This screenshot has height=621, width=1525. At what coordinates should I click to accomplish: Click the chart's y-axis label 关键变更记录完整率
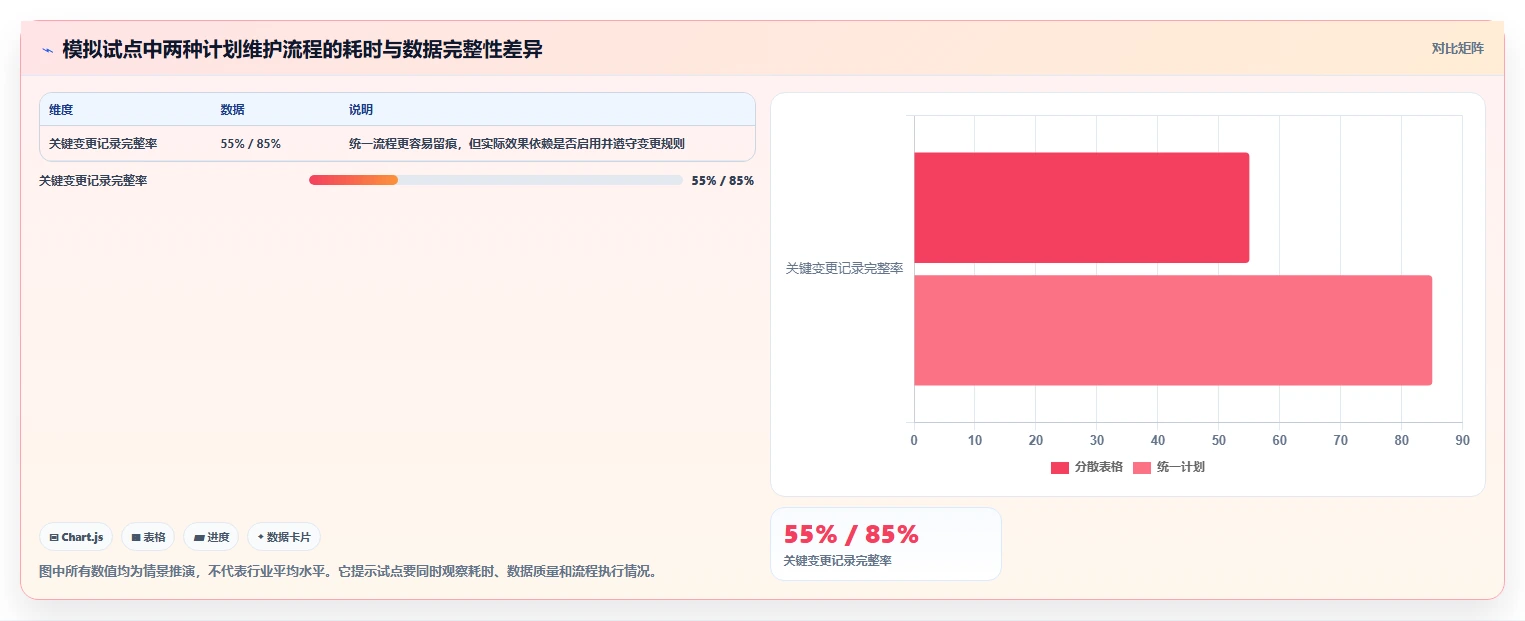click(844, 269)
